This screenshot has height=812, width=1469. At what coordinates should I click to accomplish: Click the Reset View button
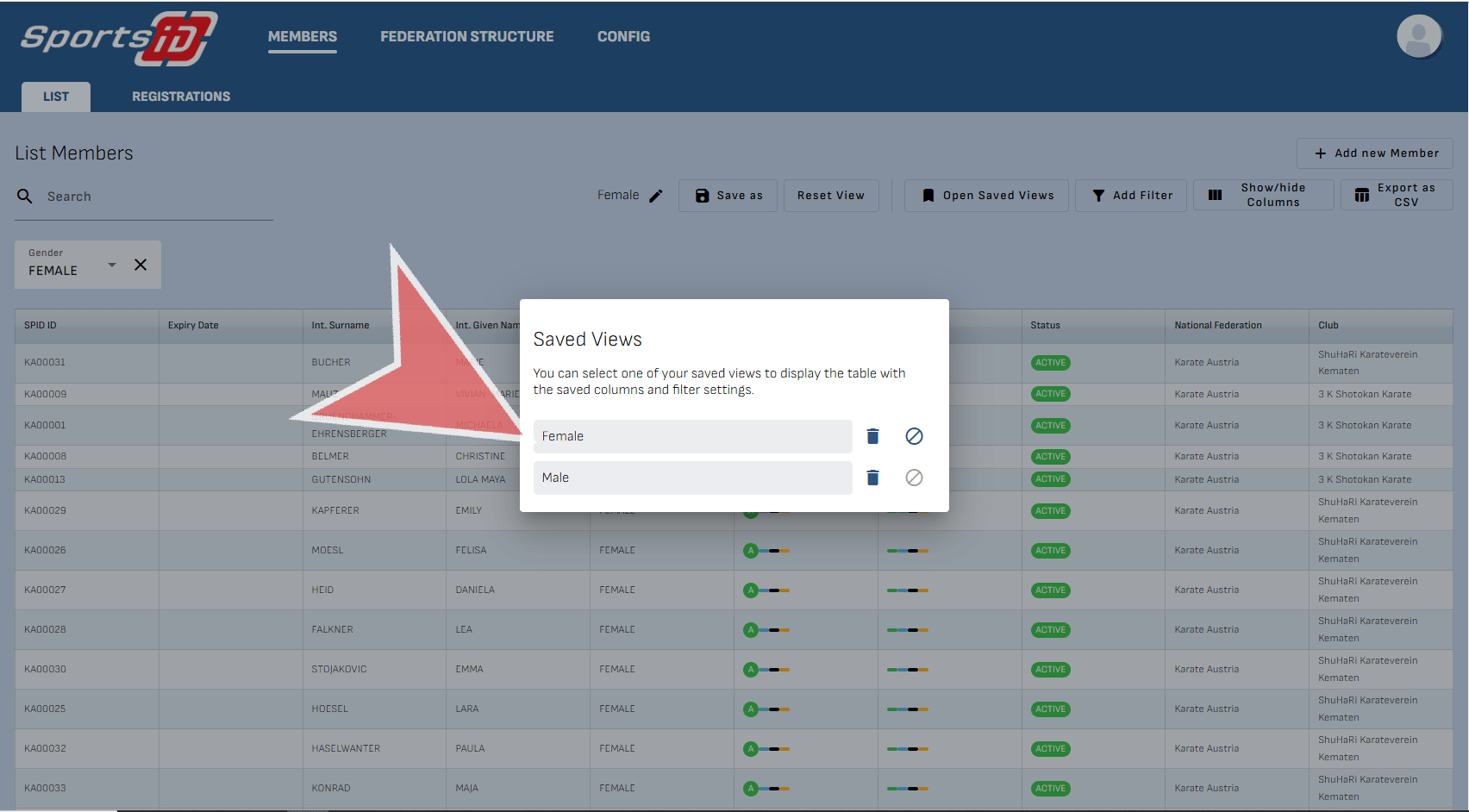tap(830, 196)
